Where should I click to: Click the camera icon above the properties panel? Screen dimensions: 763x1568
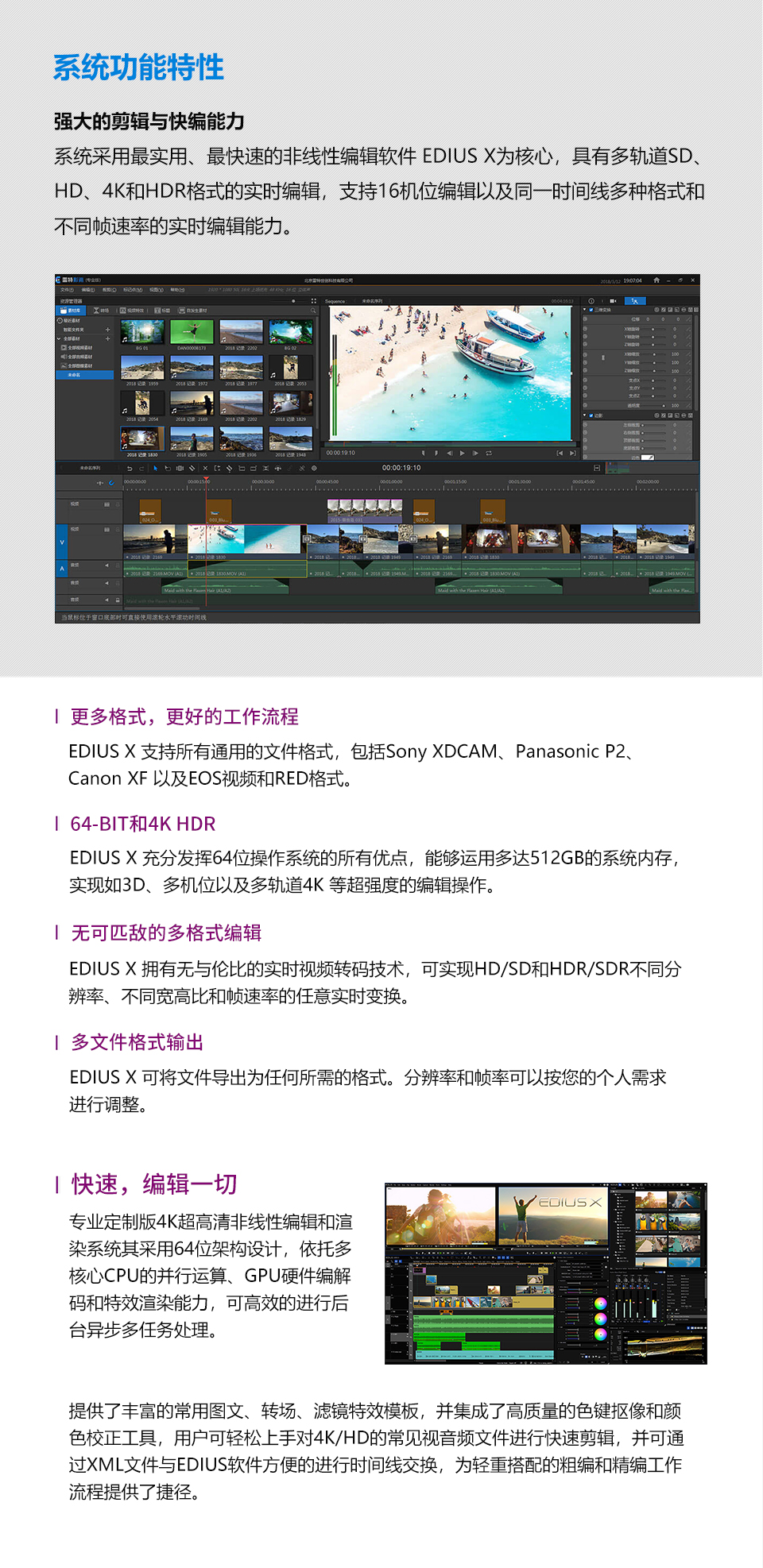click(x=612, y=301)
